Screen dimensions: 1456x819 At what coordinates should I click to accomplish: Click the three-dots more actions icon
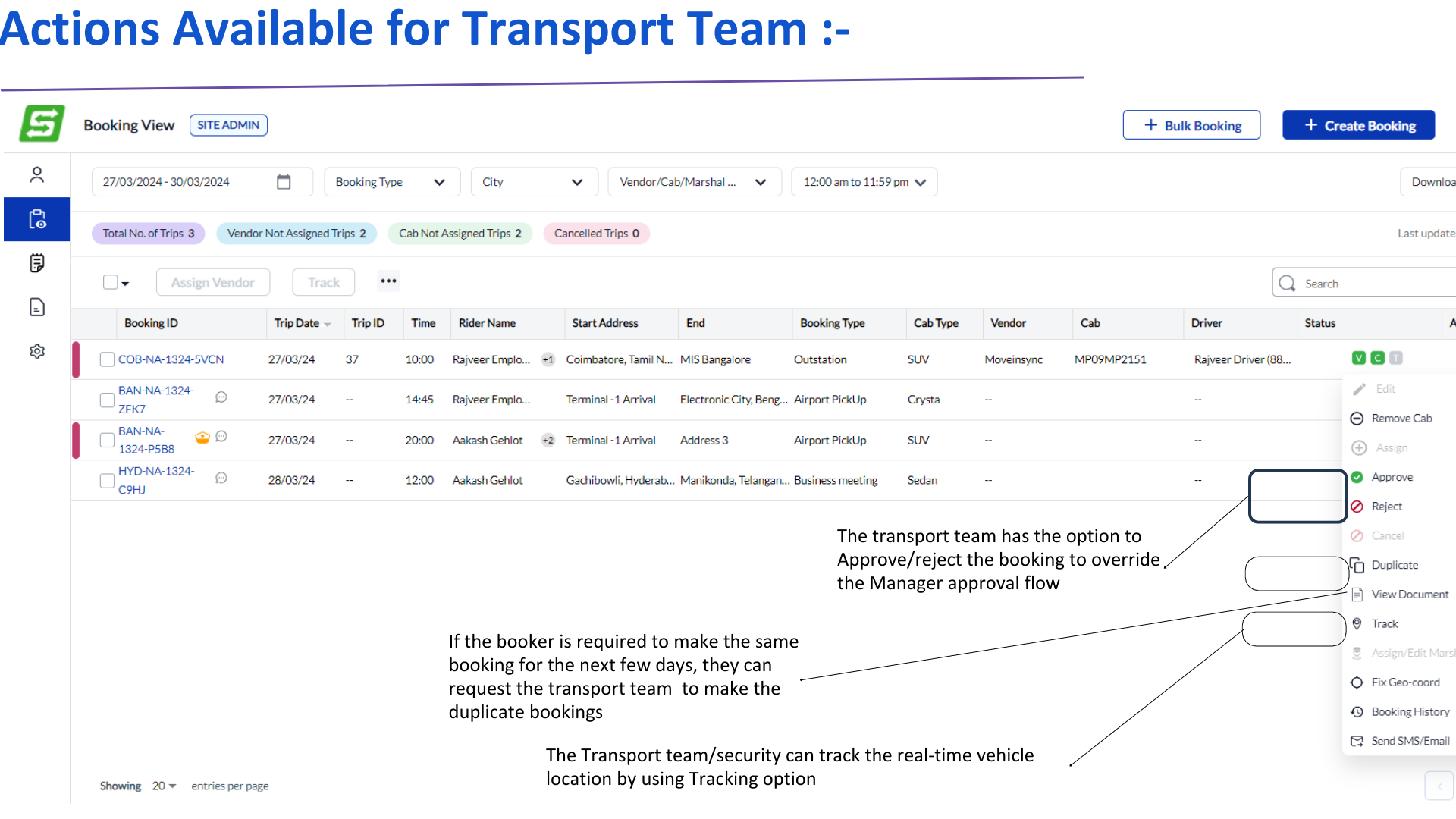(x=388, y=281)
